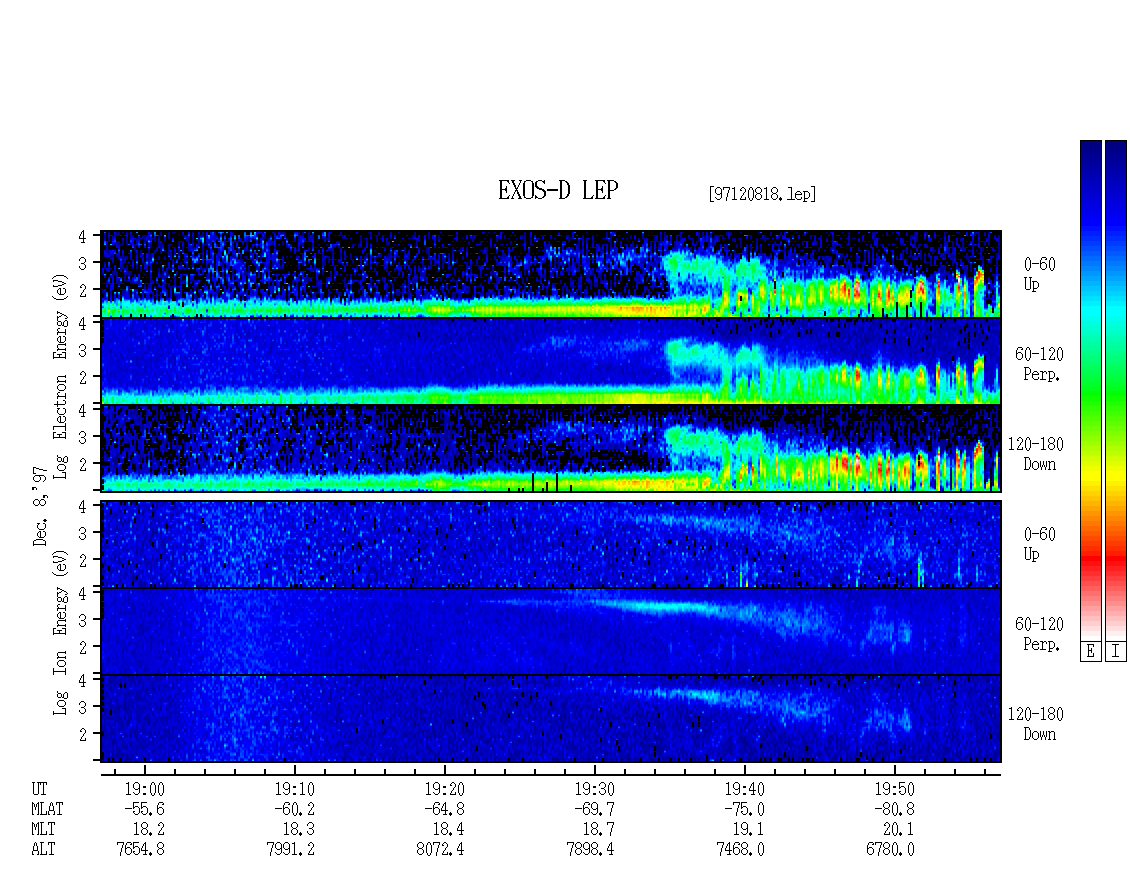Click the MLAT value -75.0
The height and width of the screenshot is (875, 1130).
(x=744, y=809)
